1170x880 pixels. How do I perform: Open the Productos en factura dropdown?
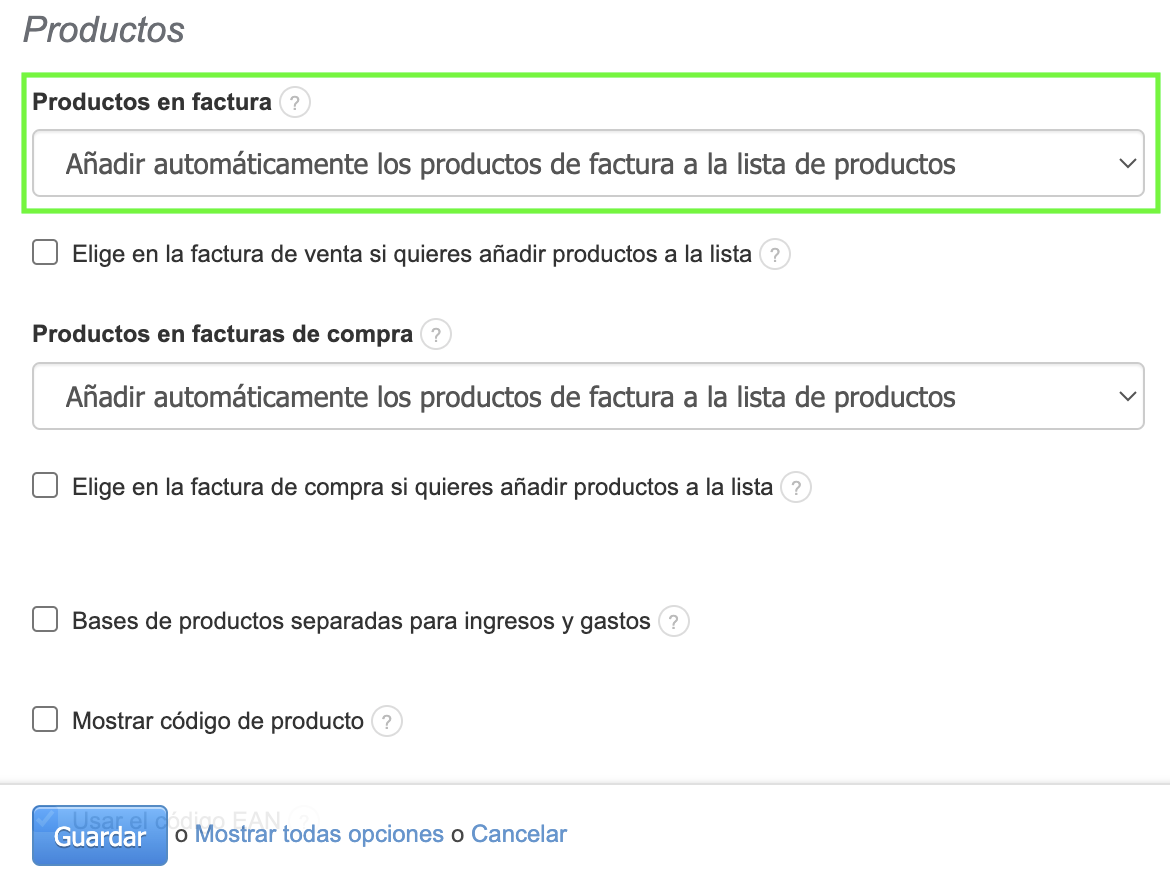click(588, 163)
